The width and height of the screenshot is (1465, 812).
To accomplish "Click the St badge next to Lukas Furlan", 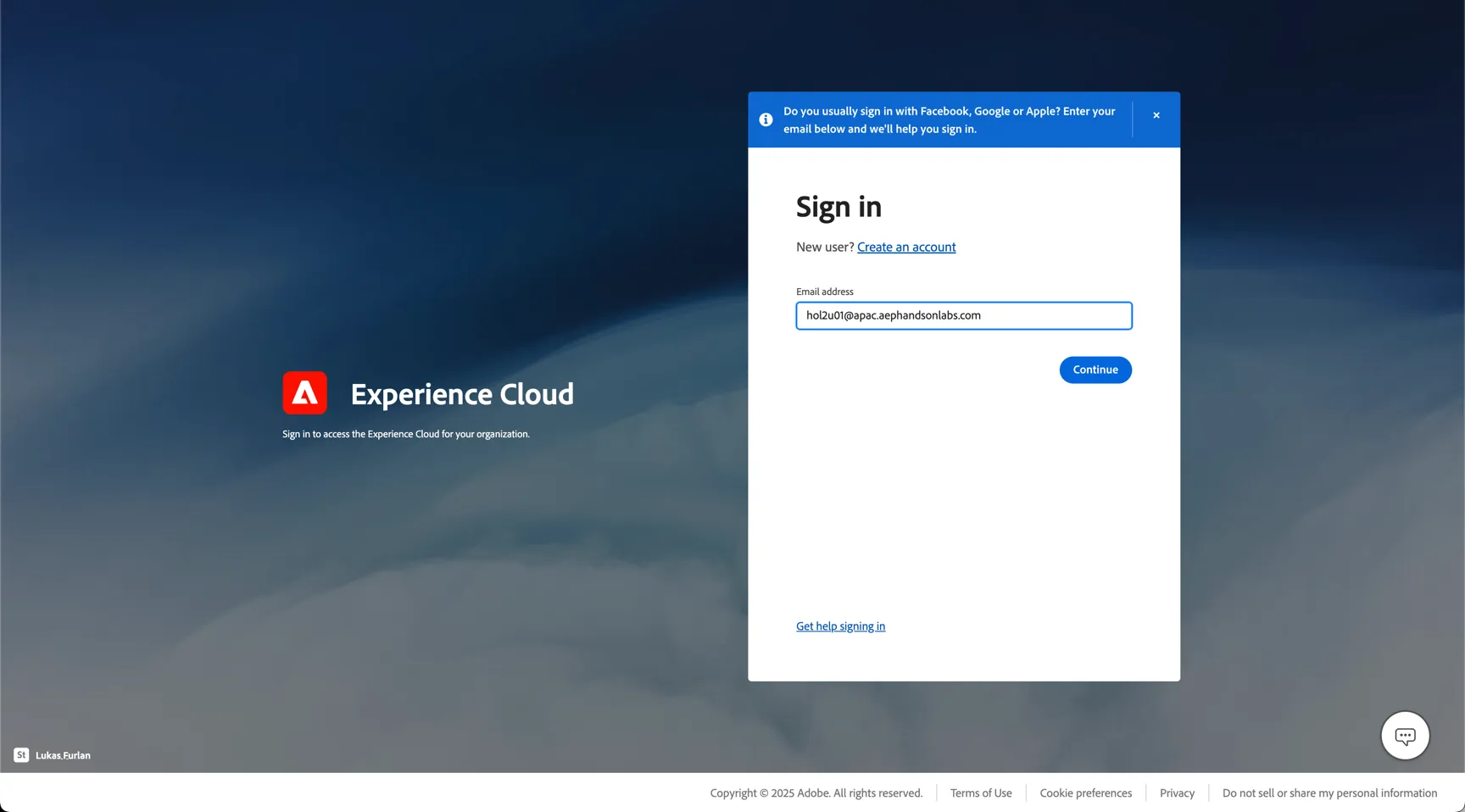I will pyautogui.click(x=21, y=755).
